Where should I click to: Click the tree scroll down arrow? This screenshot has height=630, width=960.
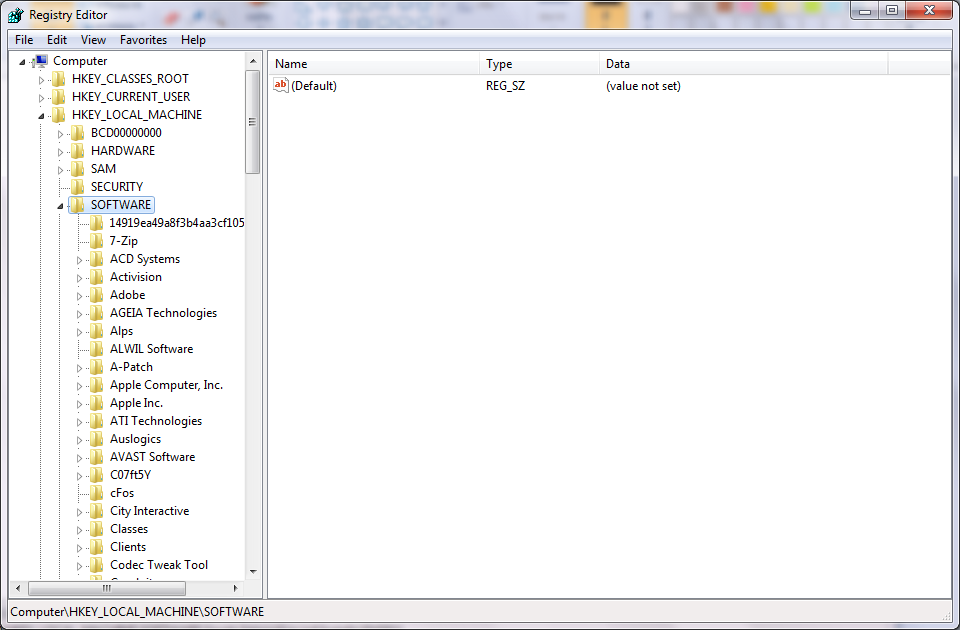point(253,572)
